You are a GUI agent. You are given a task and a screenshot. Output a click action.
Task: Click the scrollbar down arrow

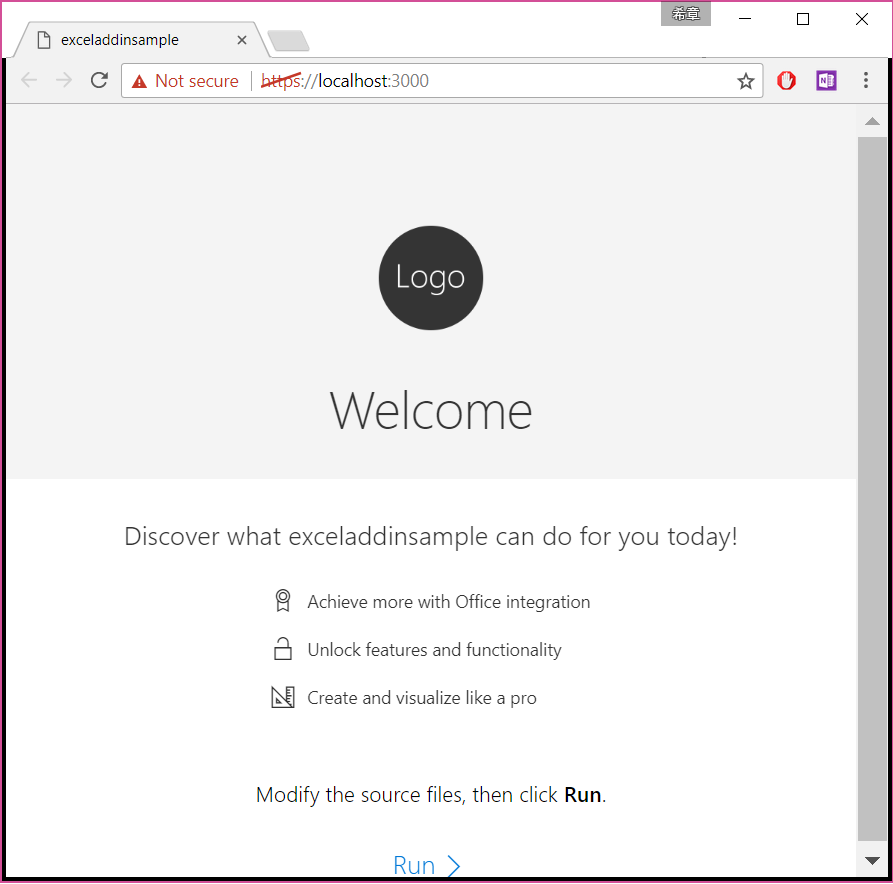tap(871, 861)
